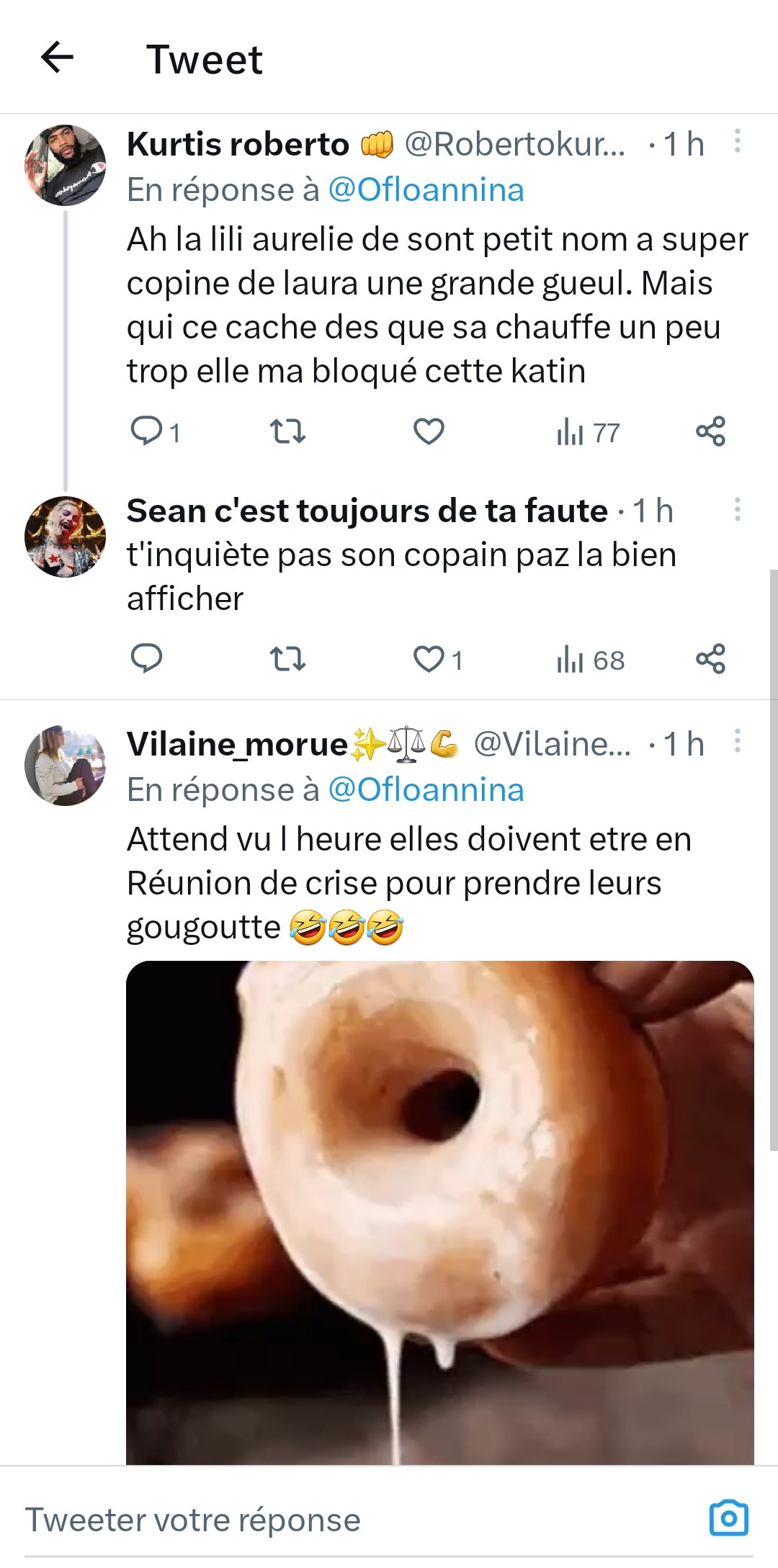Open @Ofloannina link in Kurtis's reply

click(x=426, y=190)
